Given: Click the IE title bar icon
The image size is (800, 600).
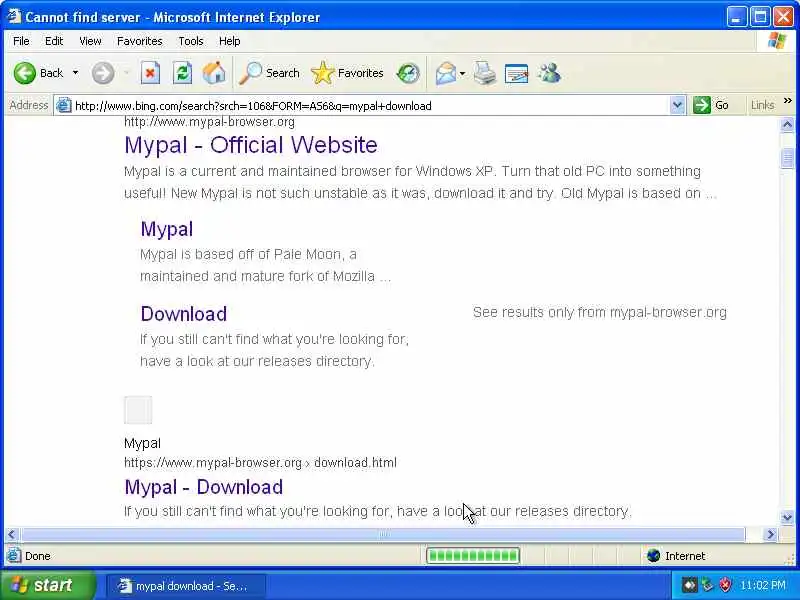Looking at the screenshot, I should pyautogui.click(x=14, y=16).
